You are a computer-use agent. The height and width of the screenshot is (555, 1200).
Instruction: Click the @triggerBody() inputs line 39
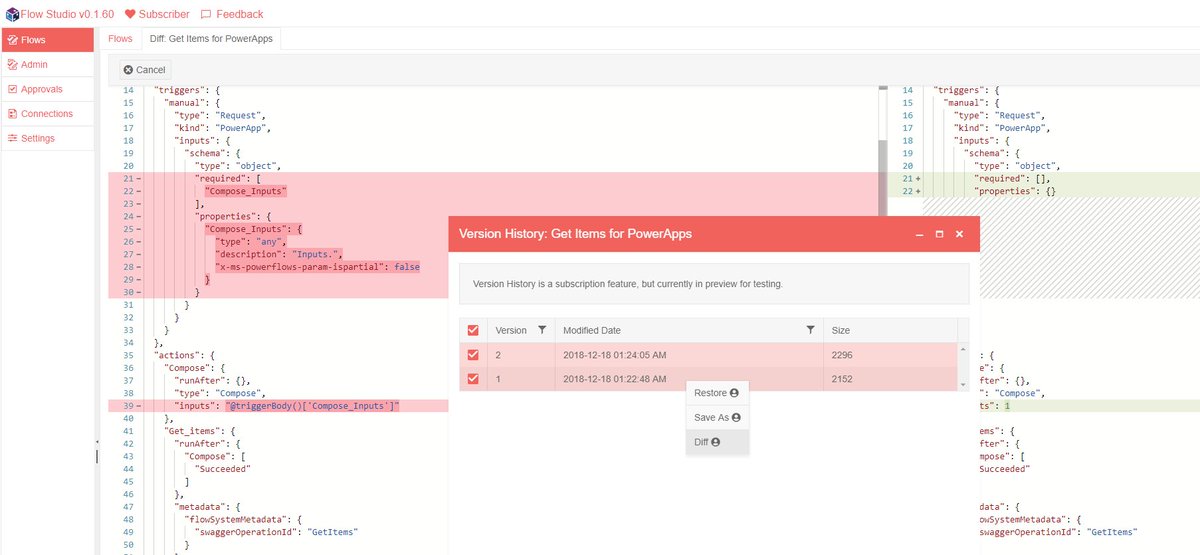287,405
